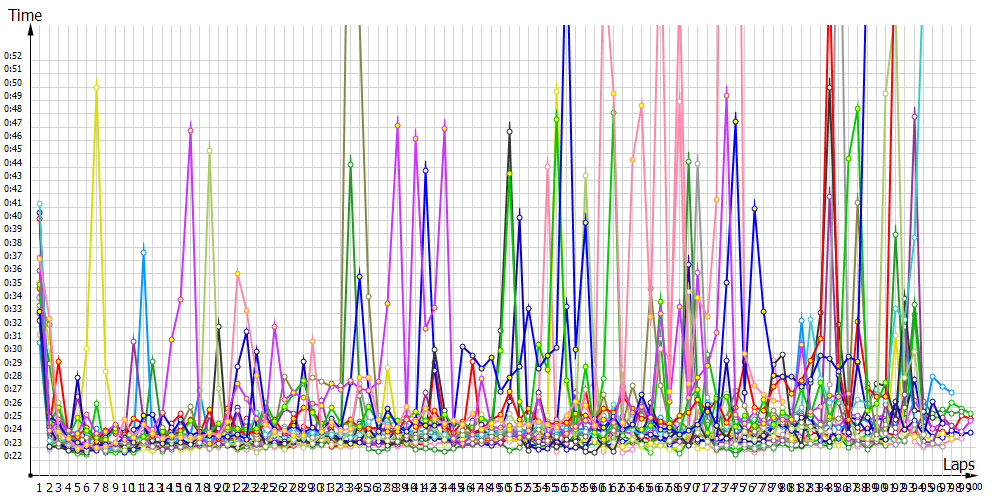Click the upward arrow atop the time axis
The image size is (1000, 500).
point(31,27)
